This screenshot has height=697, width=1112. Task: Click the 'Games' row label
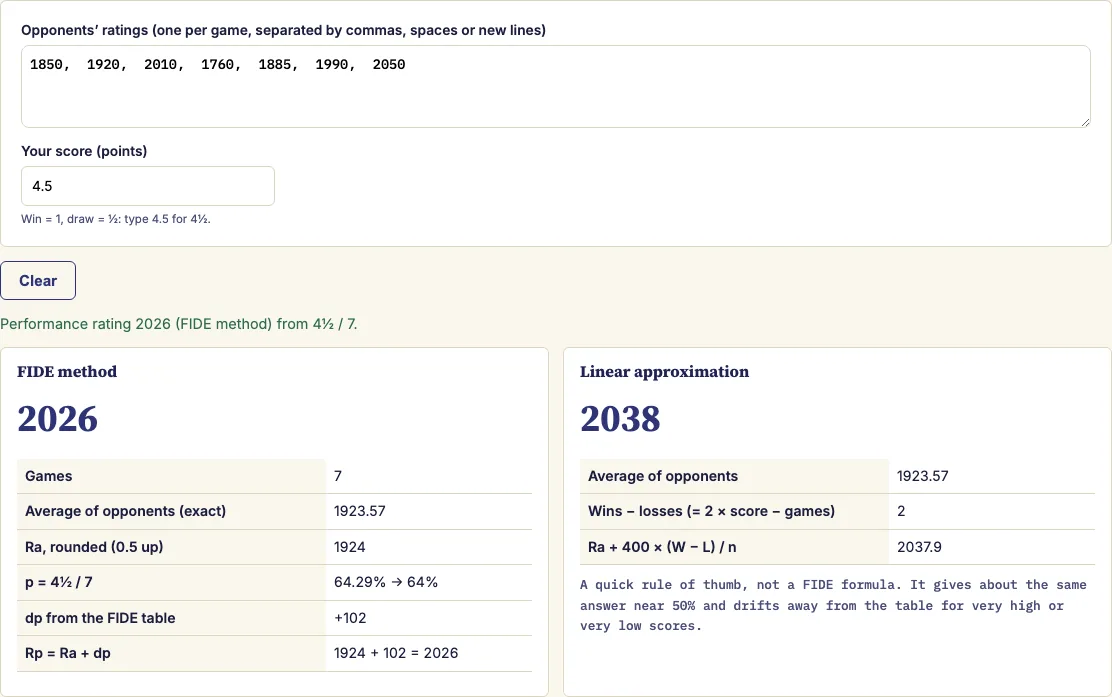point(48,476)
